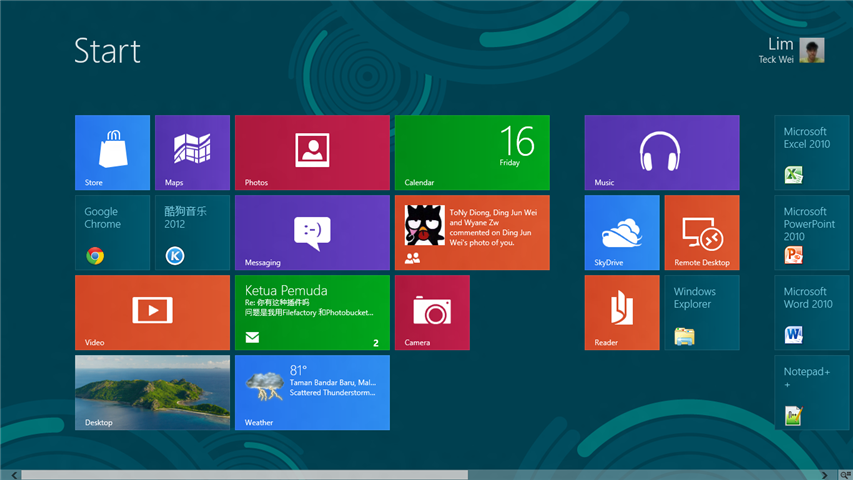Image resolution: width=853 pixels, height=480 pixels.
Task: Open Windows Explorer tile
Action: tap(702, 312)
